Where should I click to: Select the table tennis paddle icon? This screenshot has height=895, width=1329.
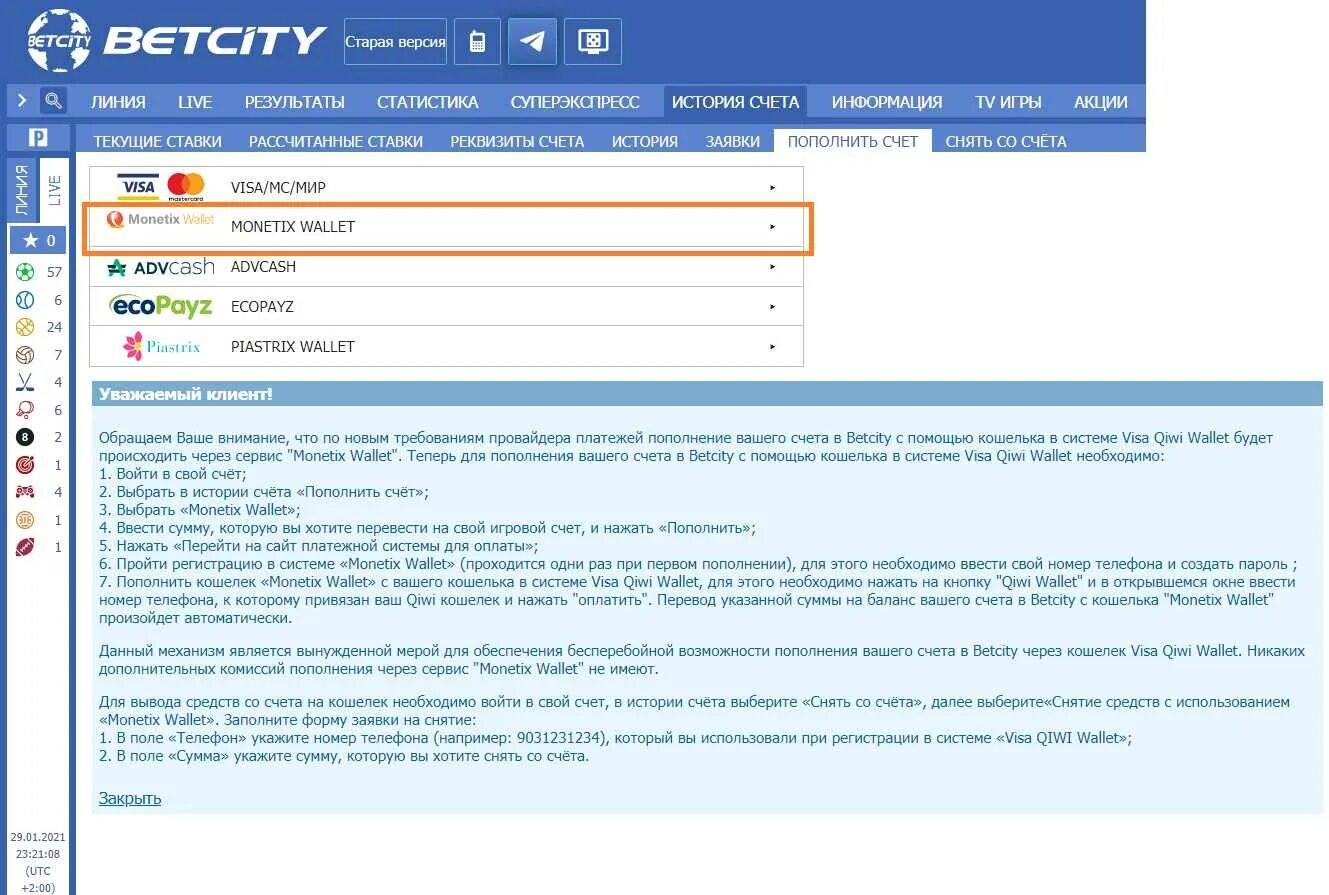pyautogui.click(x=25, y=410)
